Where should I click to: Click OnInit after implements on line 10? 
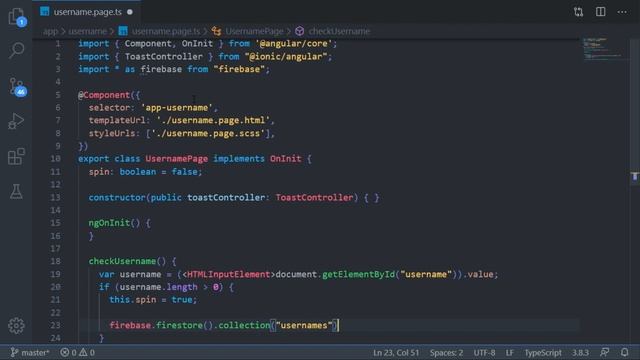285,158
